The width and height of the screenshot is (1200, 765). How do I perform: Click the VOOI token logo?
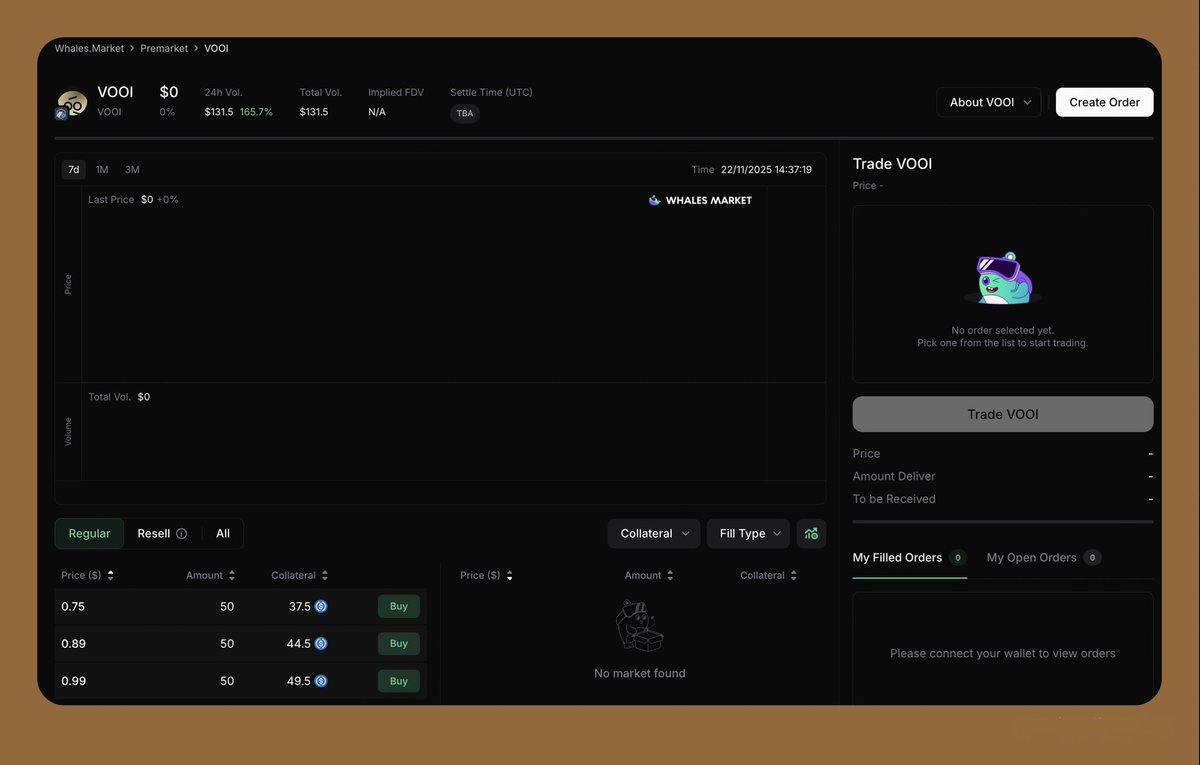72,103
